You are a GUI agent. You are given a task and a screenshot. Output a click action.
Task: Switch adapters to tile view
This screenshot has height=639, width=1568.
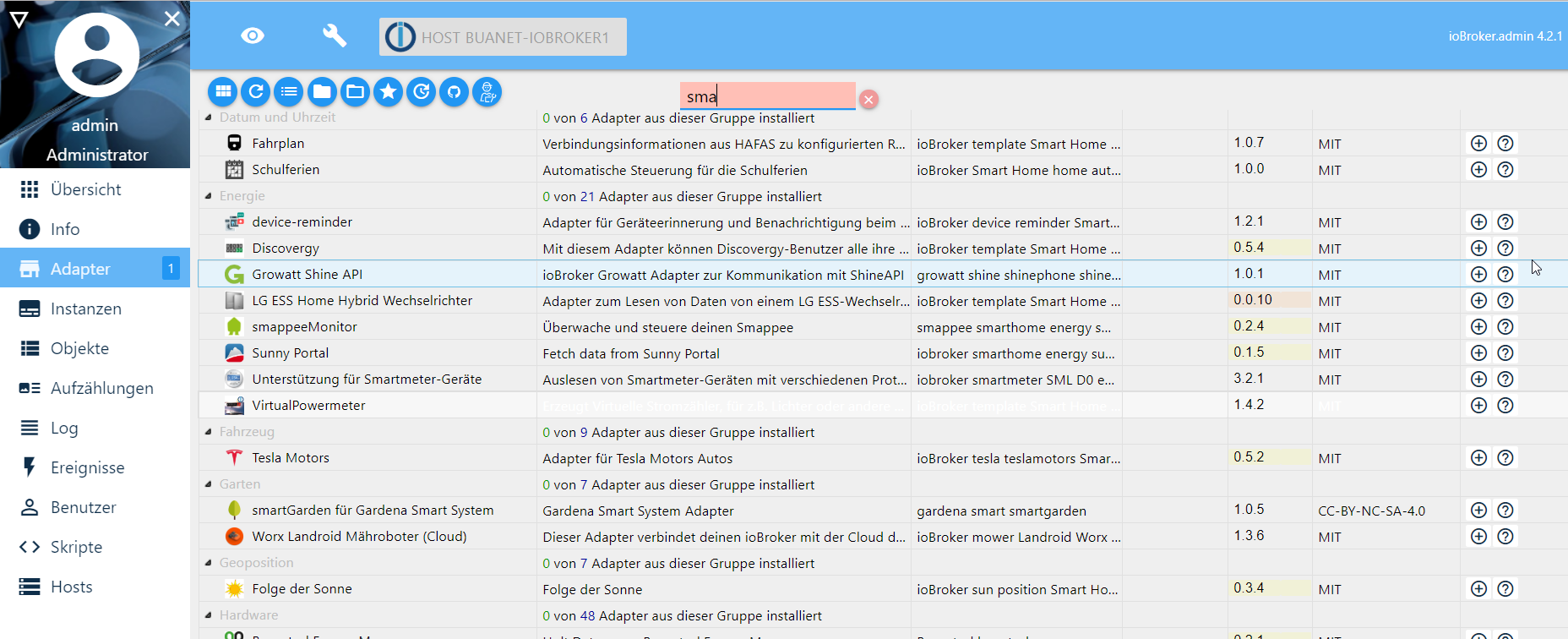click(x=223, y=91)
